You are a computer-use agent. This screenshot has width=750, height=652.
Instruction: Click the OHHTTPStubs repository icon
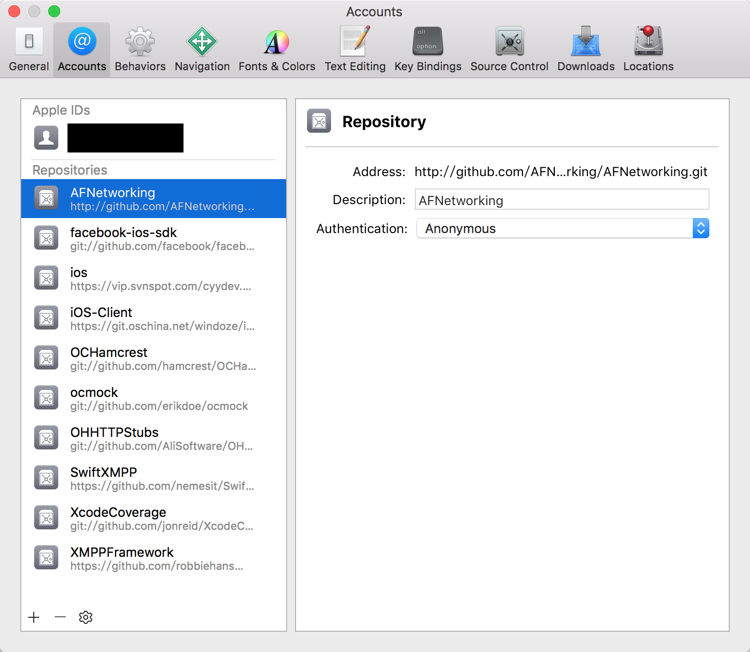(46, 438)
